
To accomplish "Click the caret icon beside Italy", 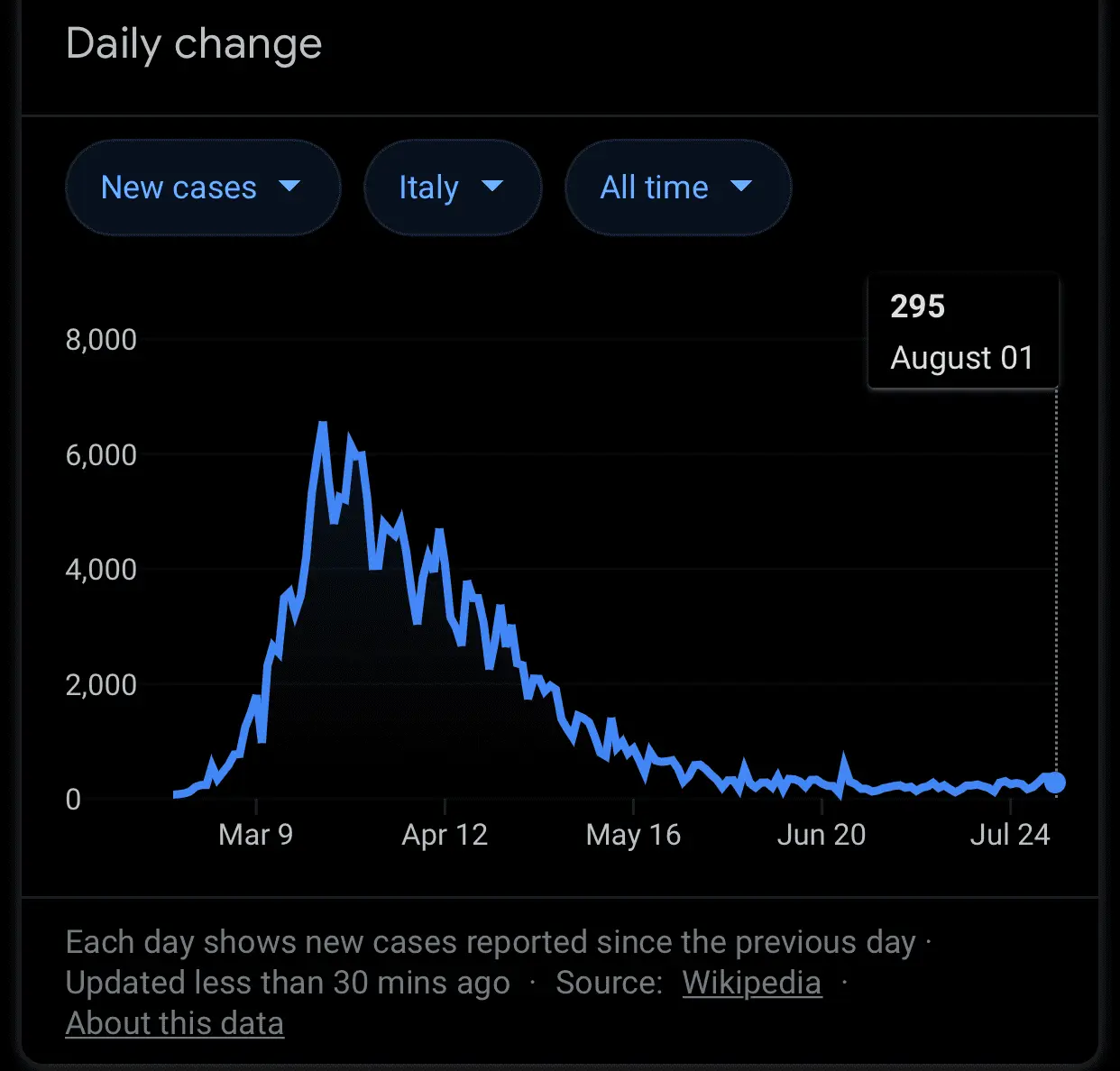I will point(492,187).
